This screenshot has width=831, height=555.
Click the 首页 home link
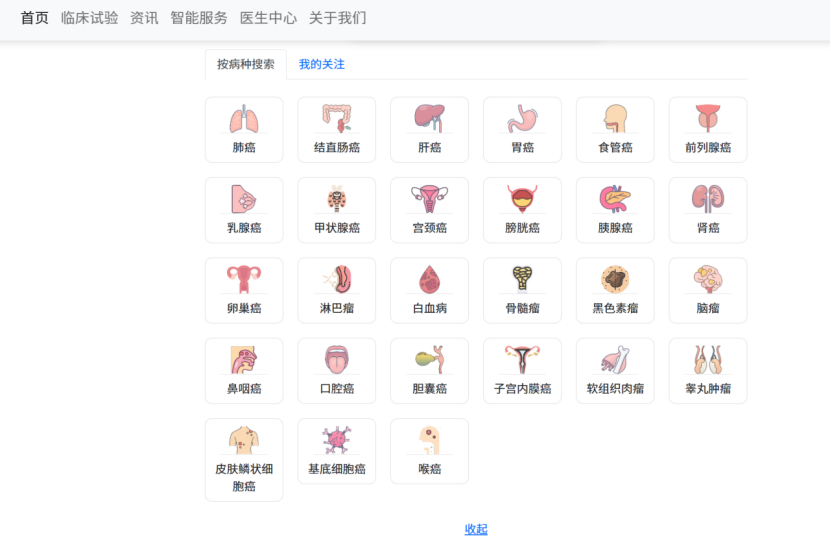pyautogui.click(x=35, y=18)
